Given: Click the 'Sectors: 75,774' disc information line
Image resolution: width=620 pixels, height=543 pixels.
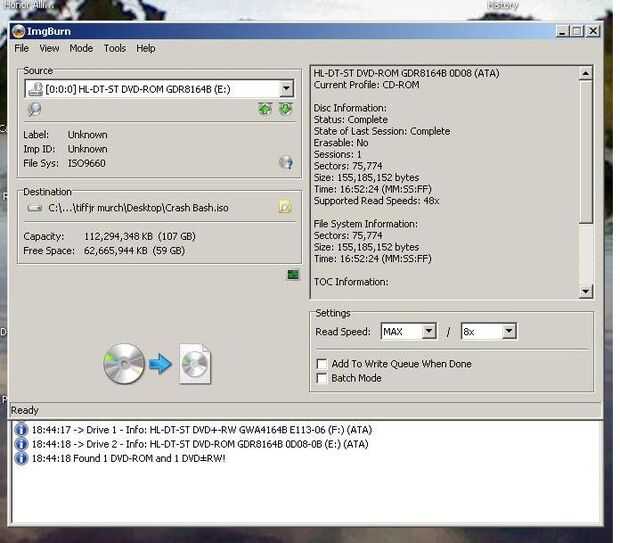Looking at the screenshot, I should [x=348, y=166].
